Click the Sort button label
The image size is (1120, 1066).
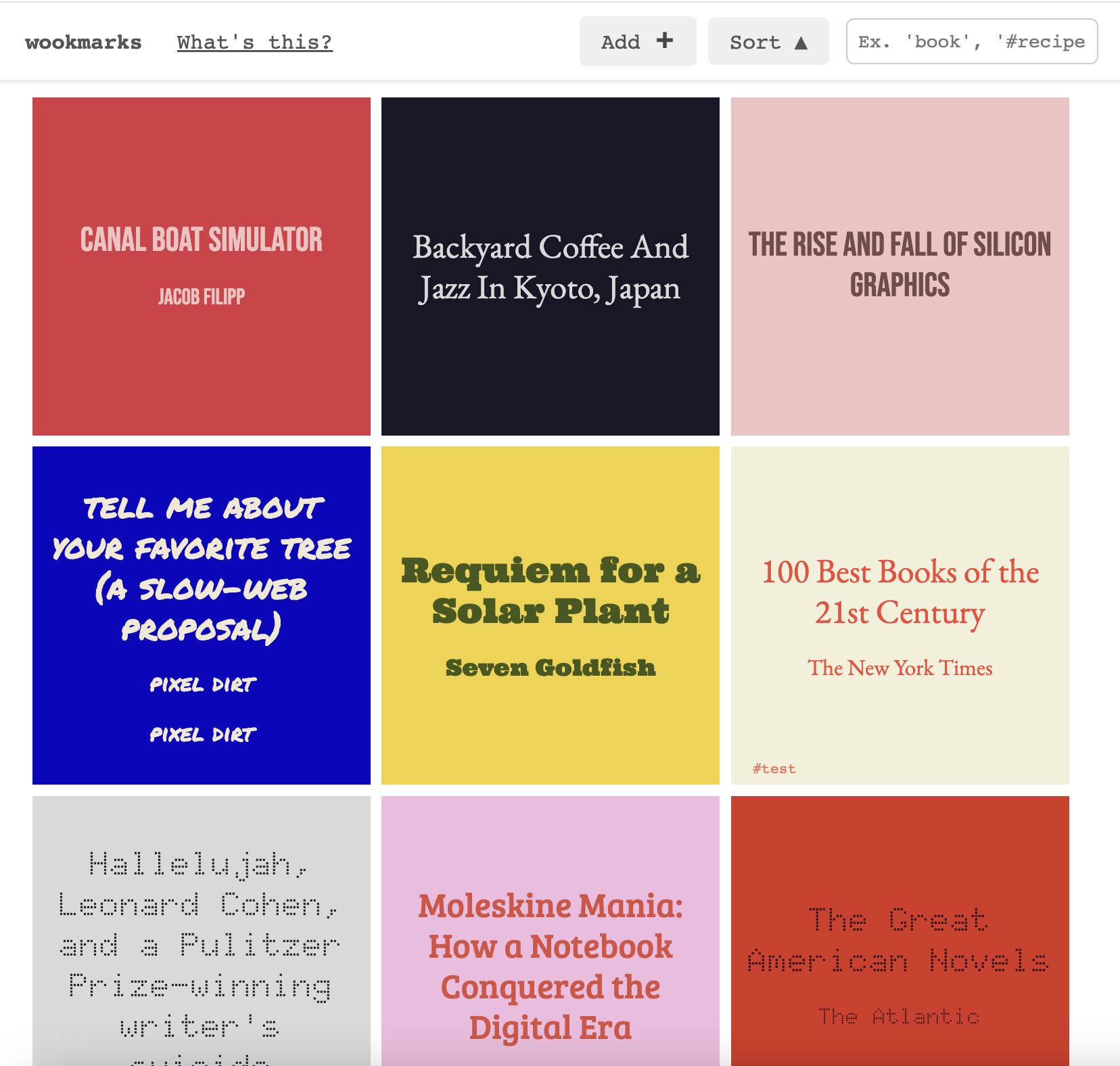pos(755,42)
